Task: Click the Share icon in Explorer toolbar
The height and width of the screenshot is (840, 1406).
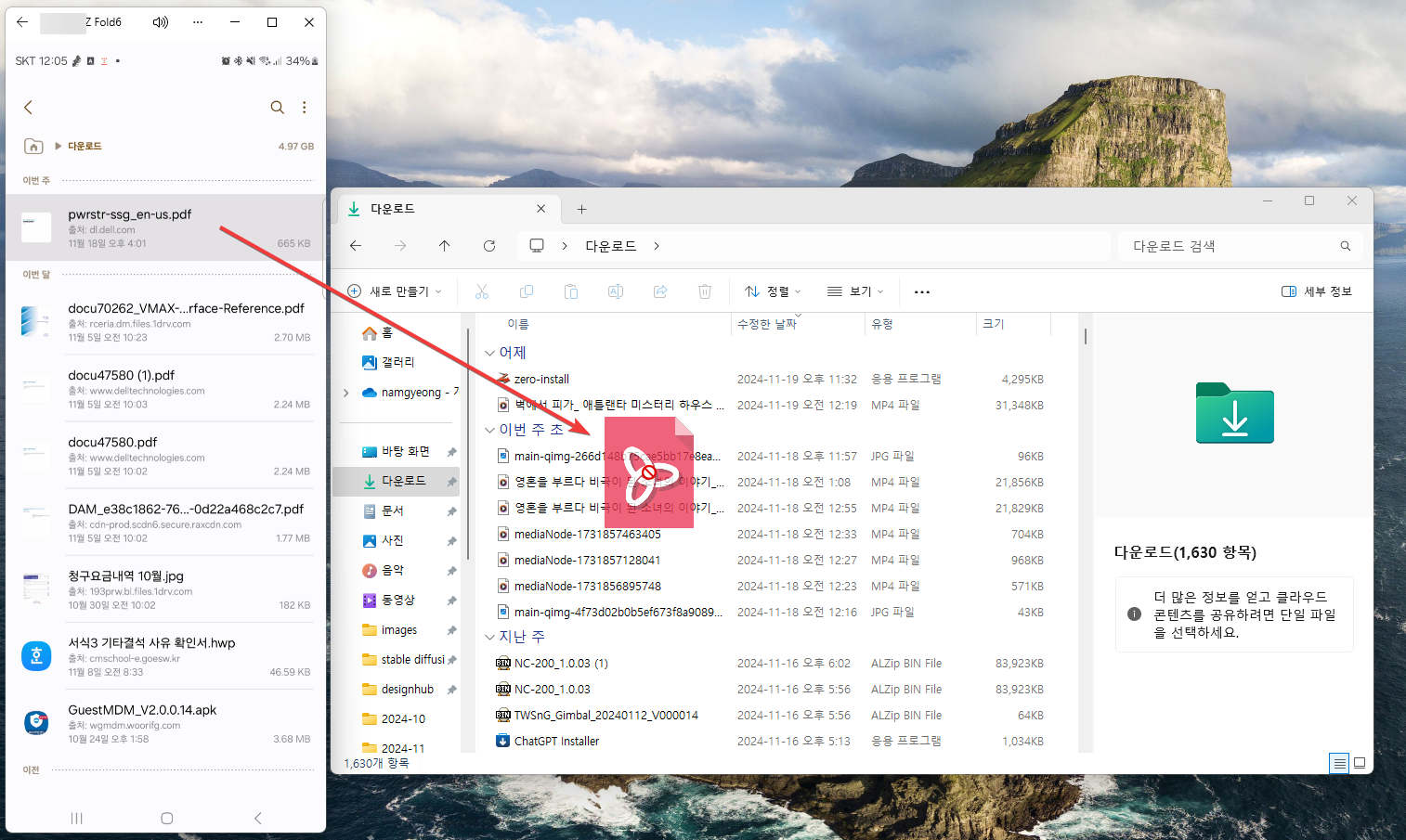Action: pos(660,291)
